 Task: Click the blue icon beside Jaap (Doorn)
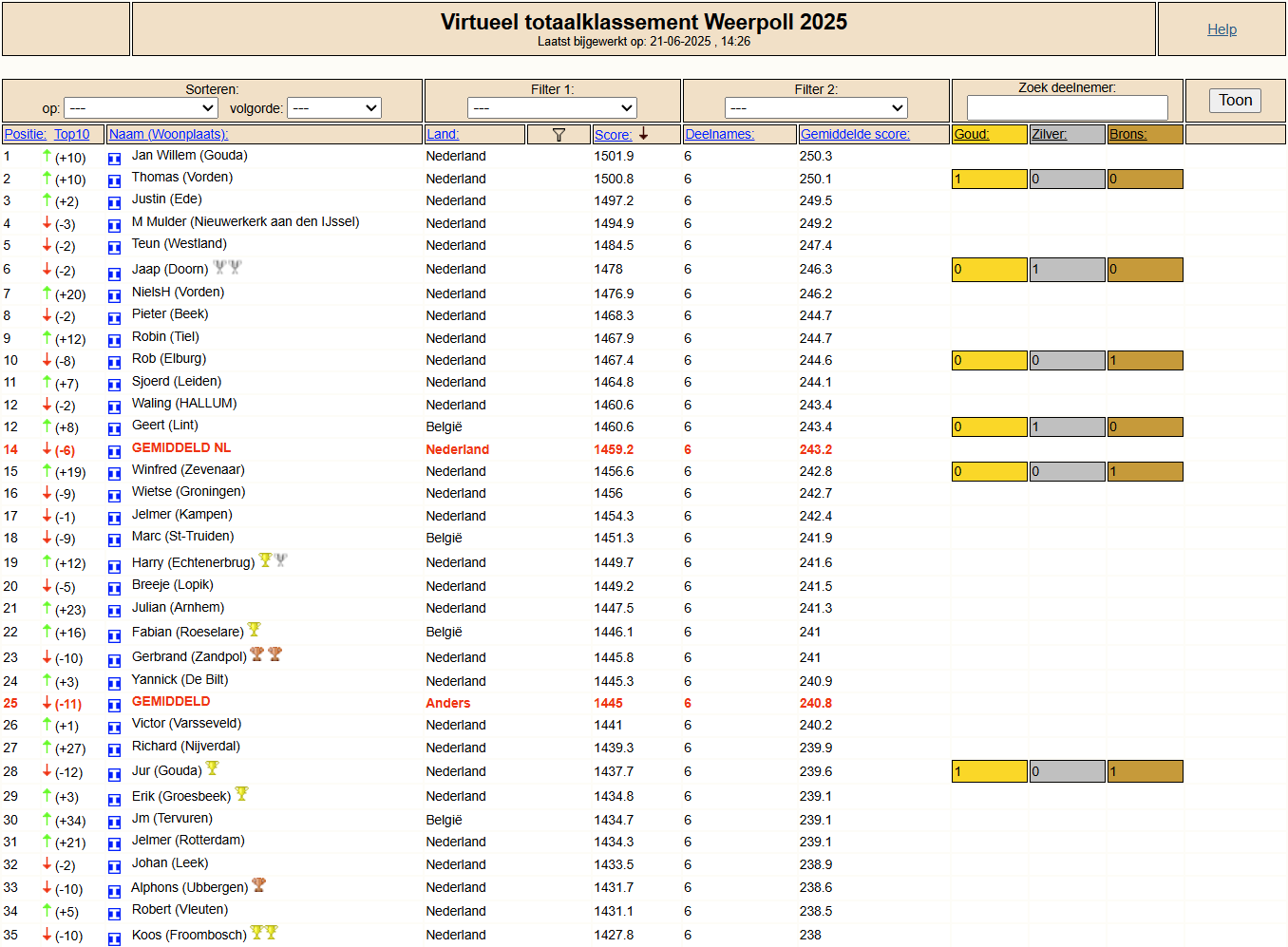[114, 273]
